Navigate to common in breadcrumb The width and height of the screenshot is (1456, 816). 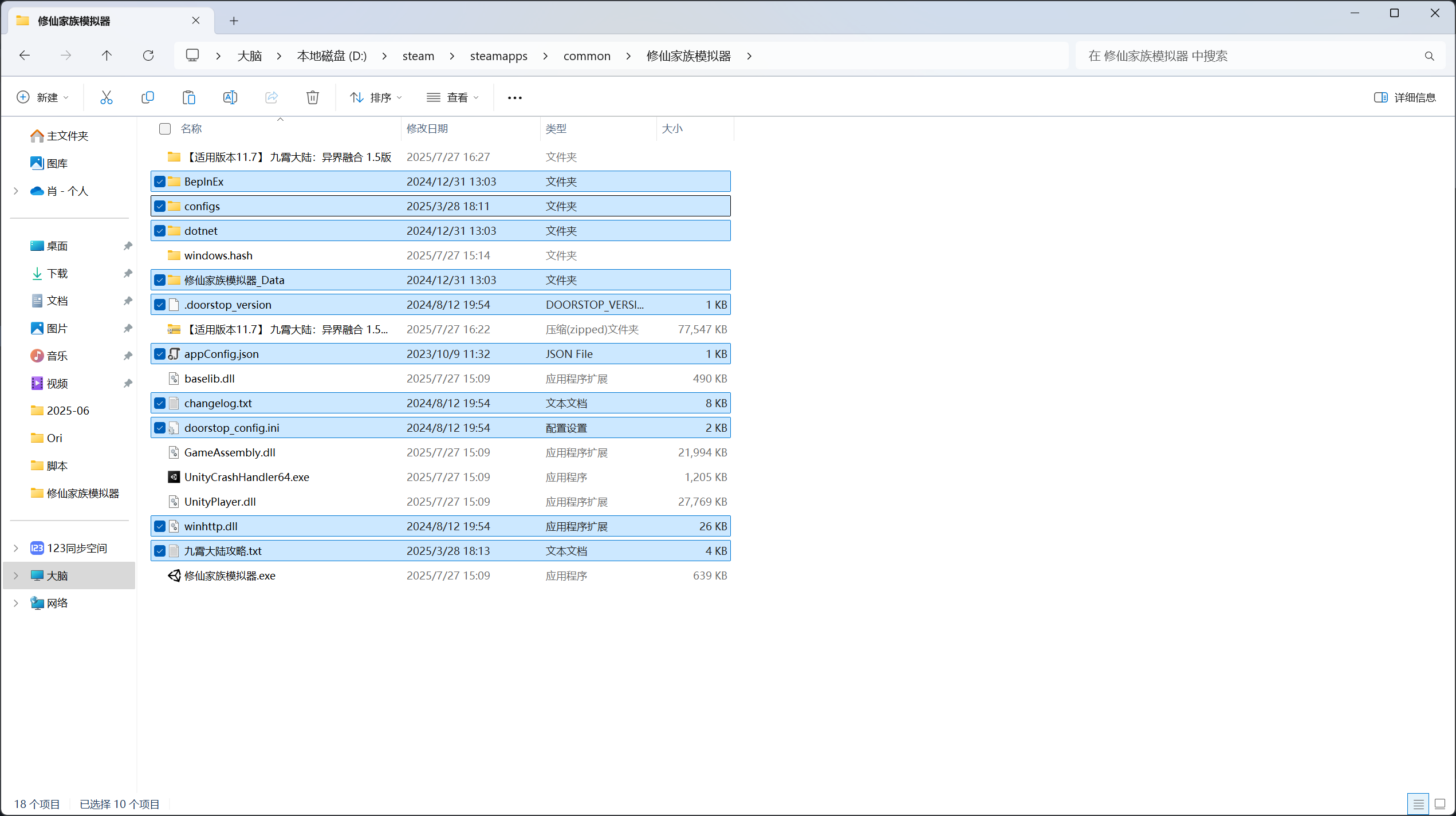pos(587,56)
